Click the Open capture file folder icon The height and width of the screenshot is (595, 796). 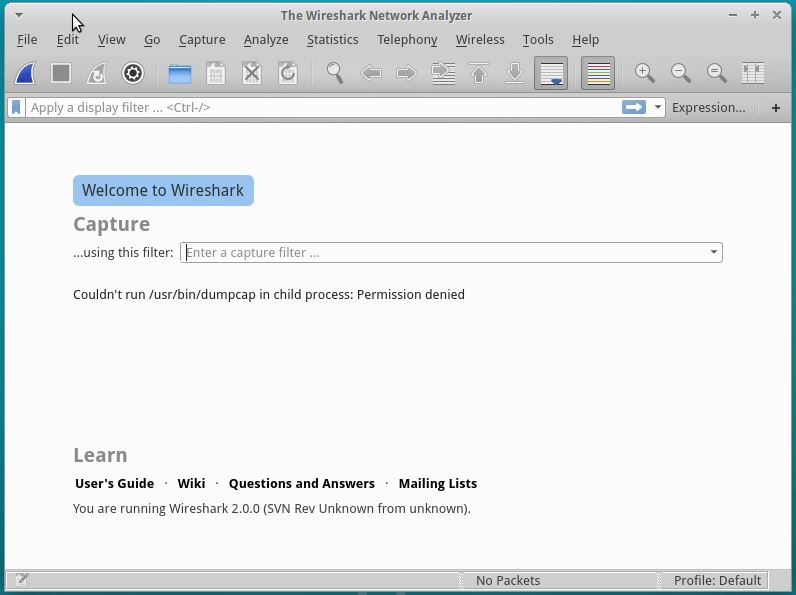[180, 73]
